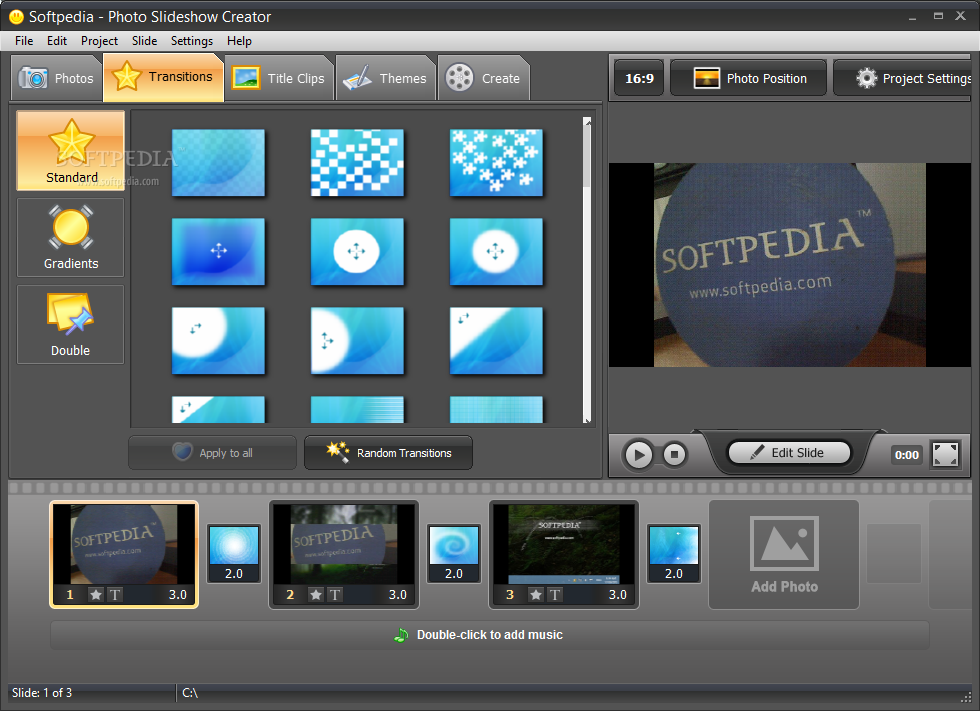Viewport: 980px width, 711px height.
Task: Open the Photos tab
Action: coord(56,78)
